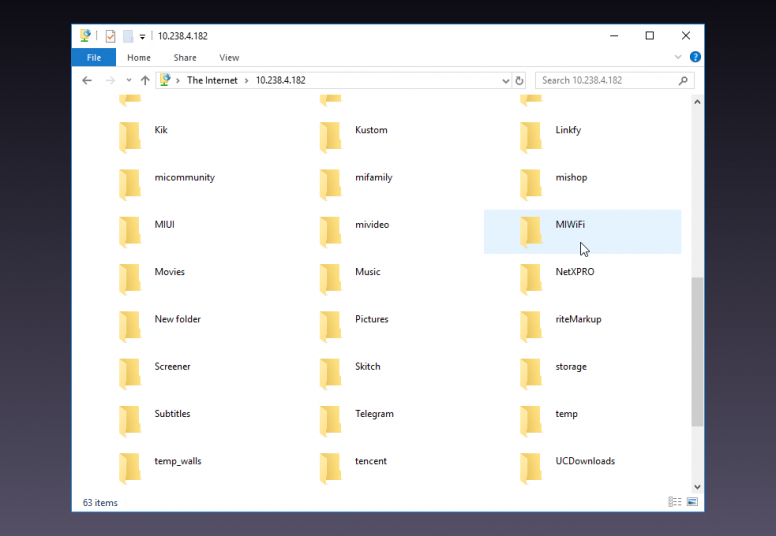Open the File menu
Image resolution: width=776 pixels, height=536 pixels.
tap(94, 58)
